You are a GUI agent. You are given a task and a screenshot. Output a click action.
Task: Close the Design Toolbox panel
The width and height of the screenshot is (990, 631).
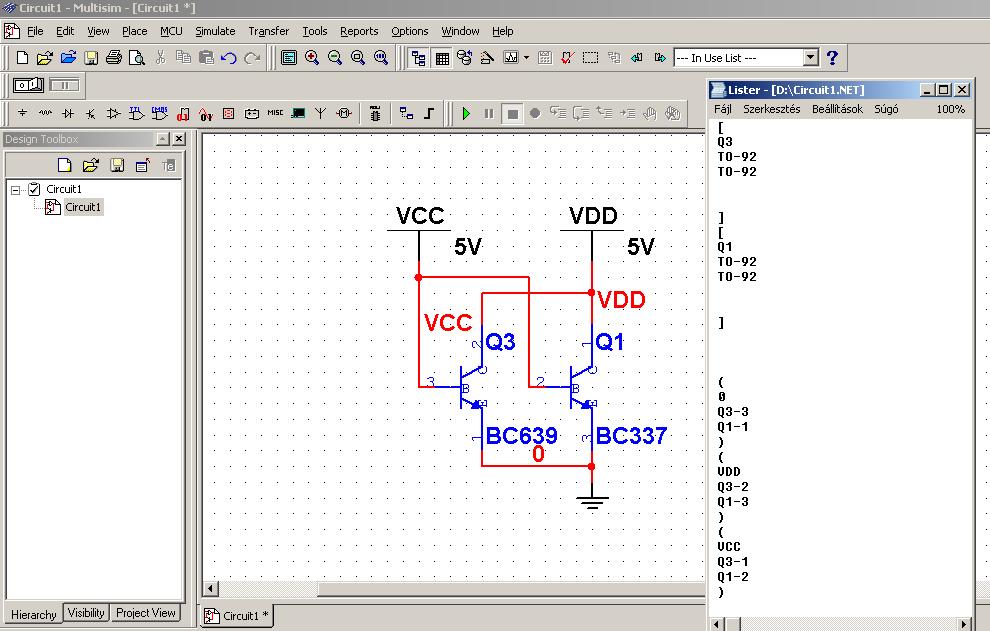[x=179, y=139]
